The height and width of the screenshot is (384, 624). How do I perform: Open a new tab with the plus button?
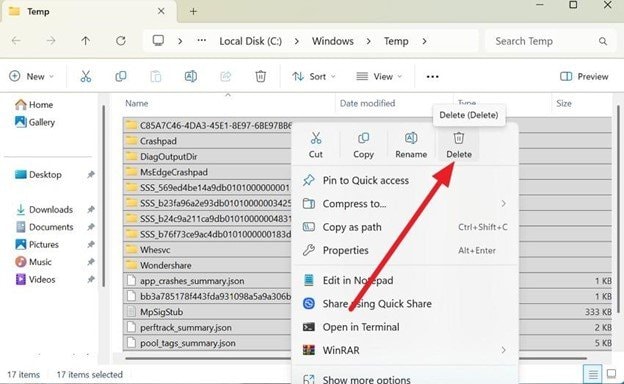pyautogui.click(x=193, y=12)
